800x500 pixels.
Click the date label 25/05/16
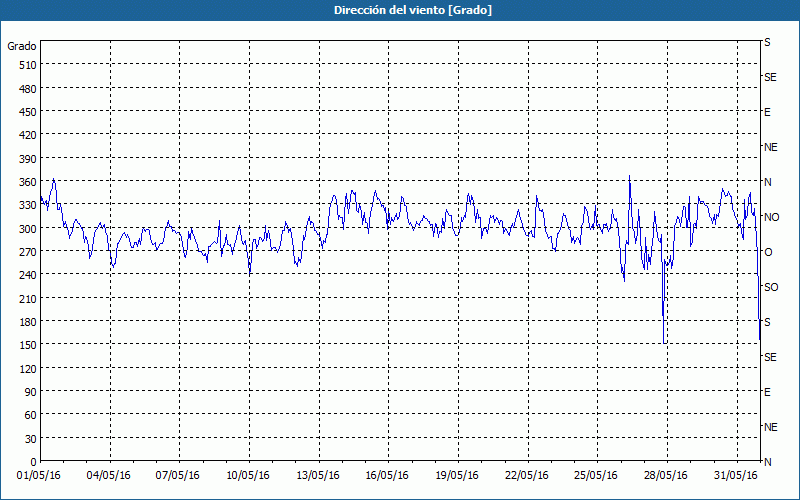point(596,476)
